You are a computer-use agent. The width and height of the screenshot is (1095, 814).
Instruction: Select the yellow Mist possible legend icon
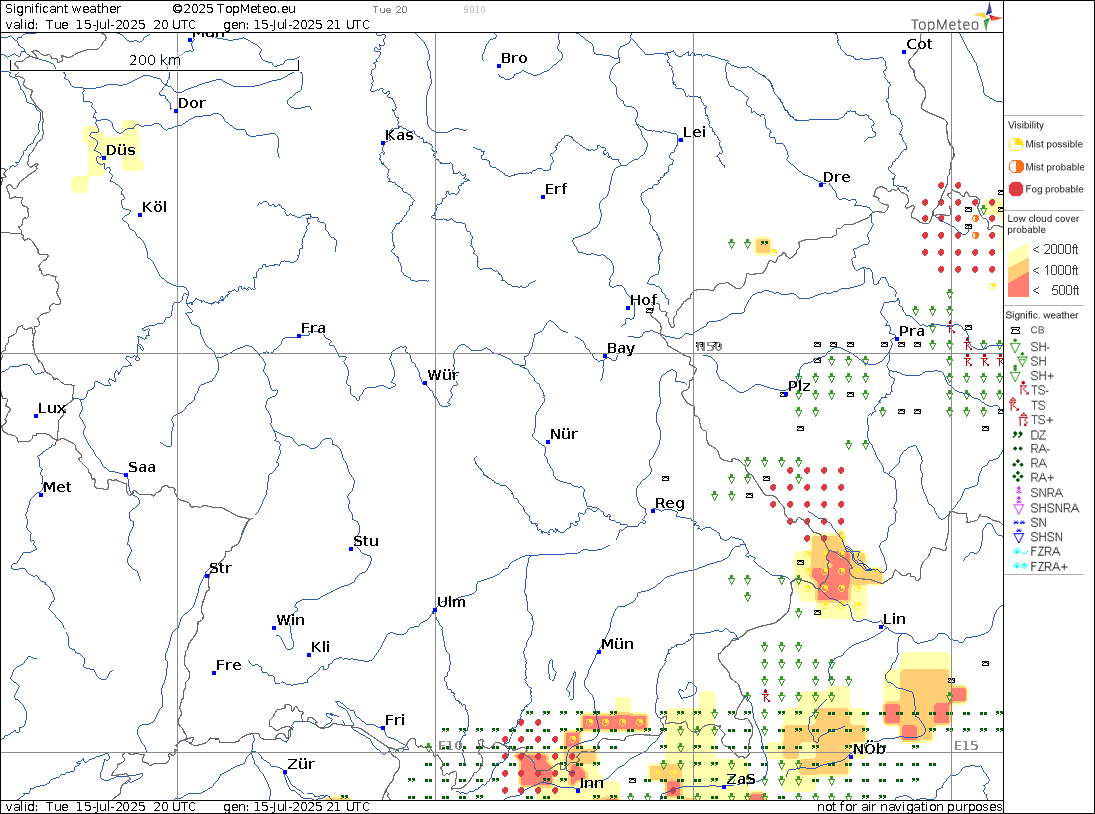tap(1015, 145)
